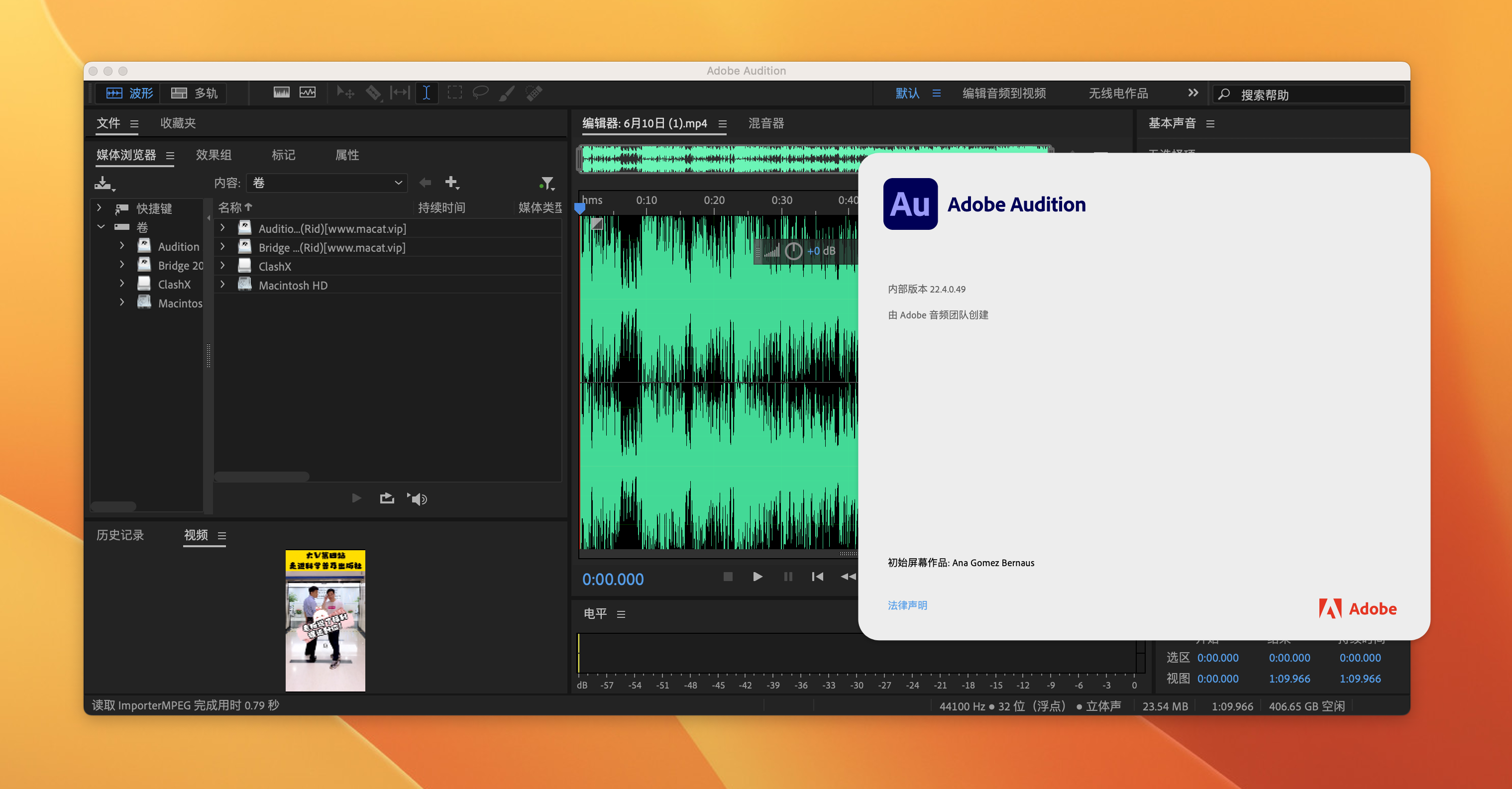
Task: Select the Spot Healing Brush tool
Action: pyautogui.click(x=534, y=93)
